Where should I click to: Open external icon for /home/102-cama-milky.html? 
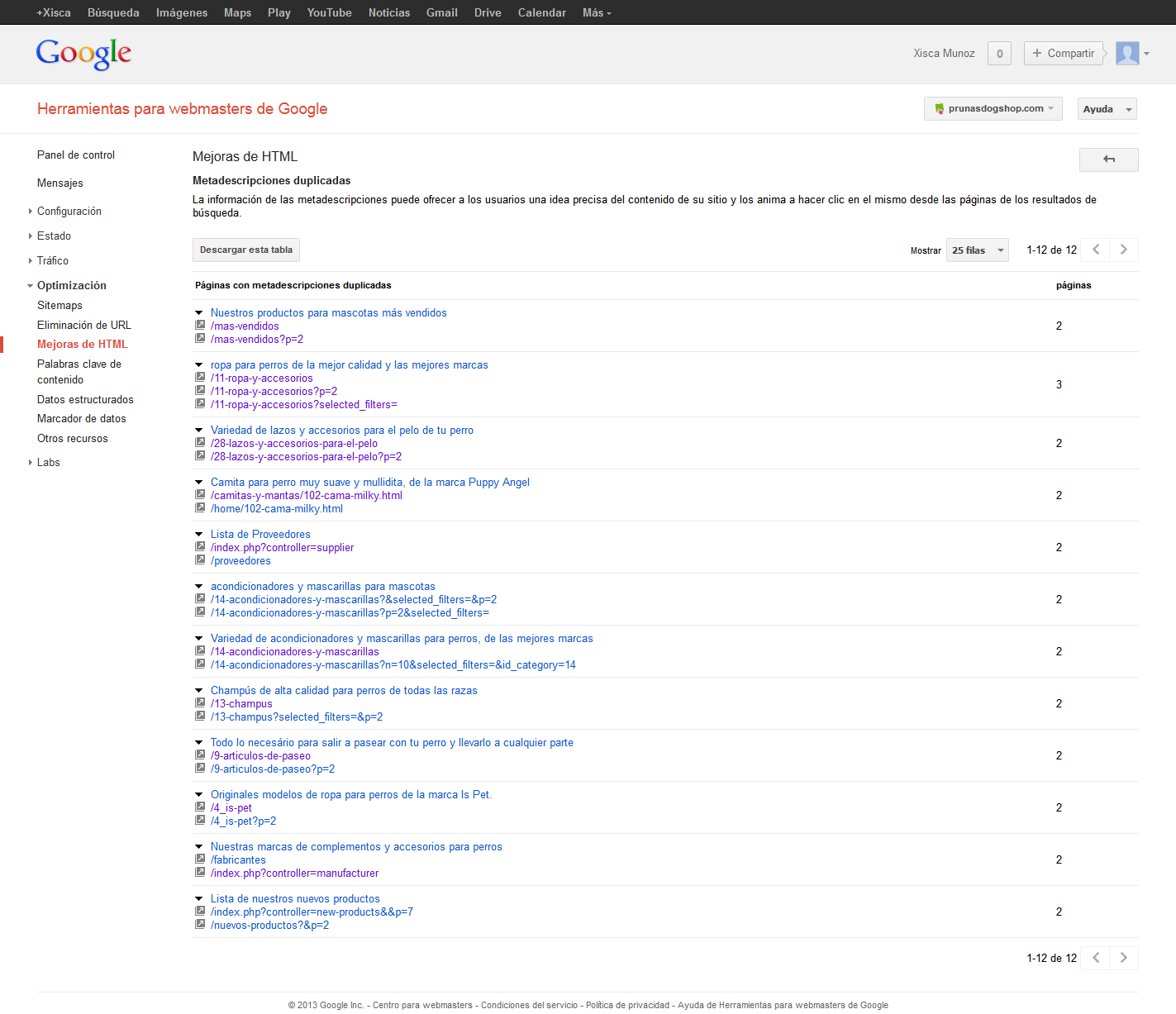click(x=200, y=508)
